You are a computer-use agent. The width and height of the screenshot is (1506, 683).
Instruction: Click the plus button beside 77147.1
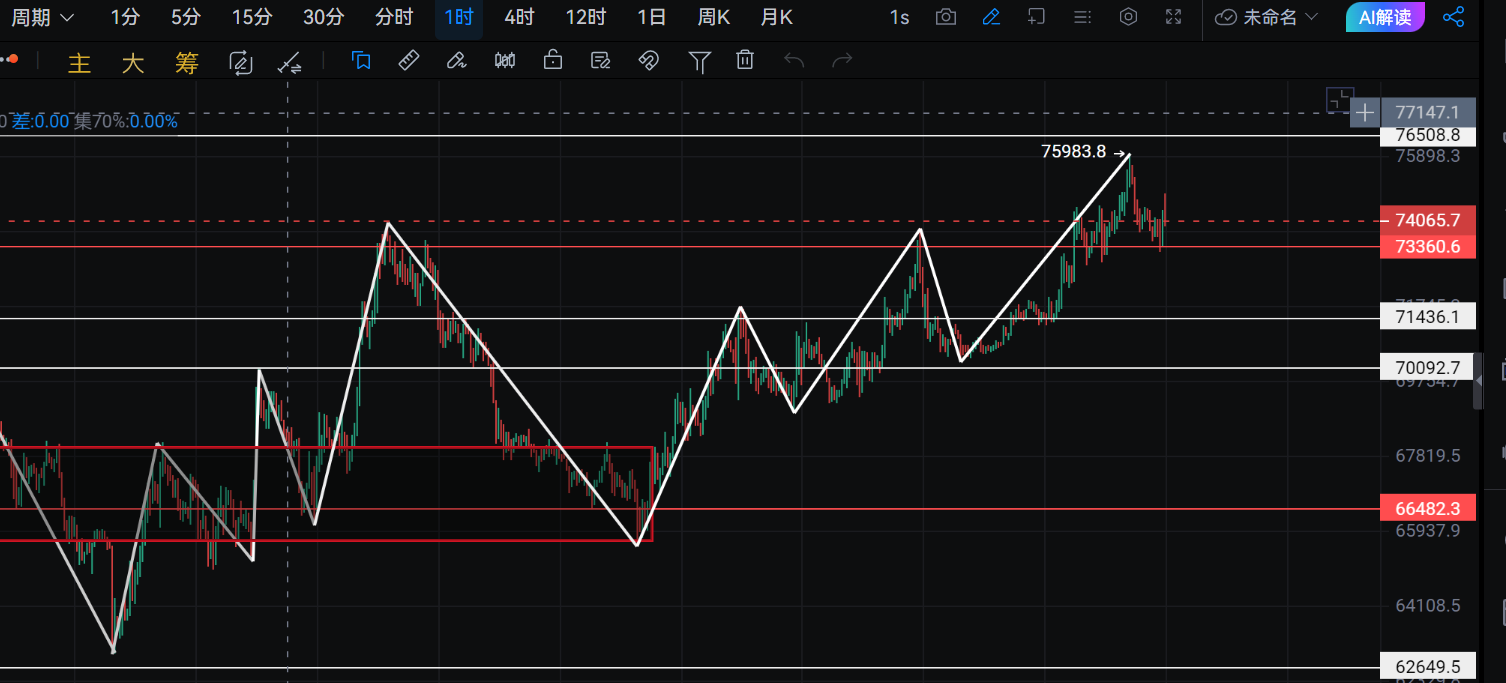coord(1364,112)
